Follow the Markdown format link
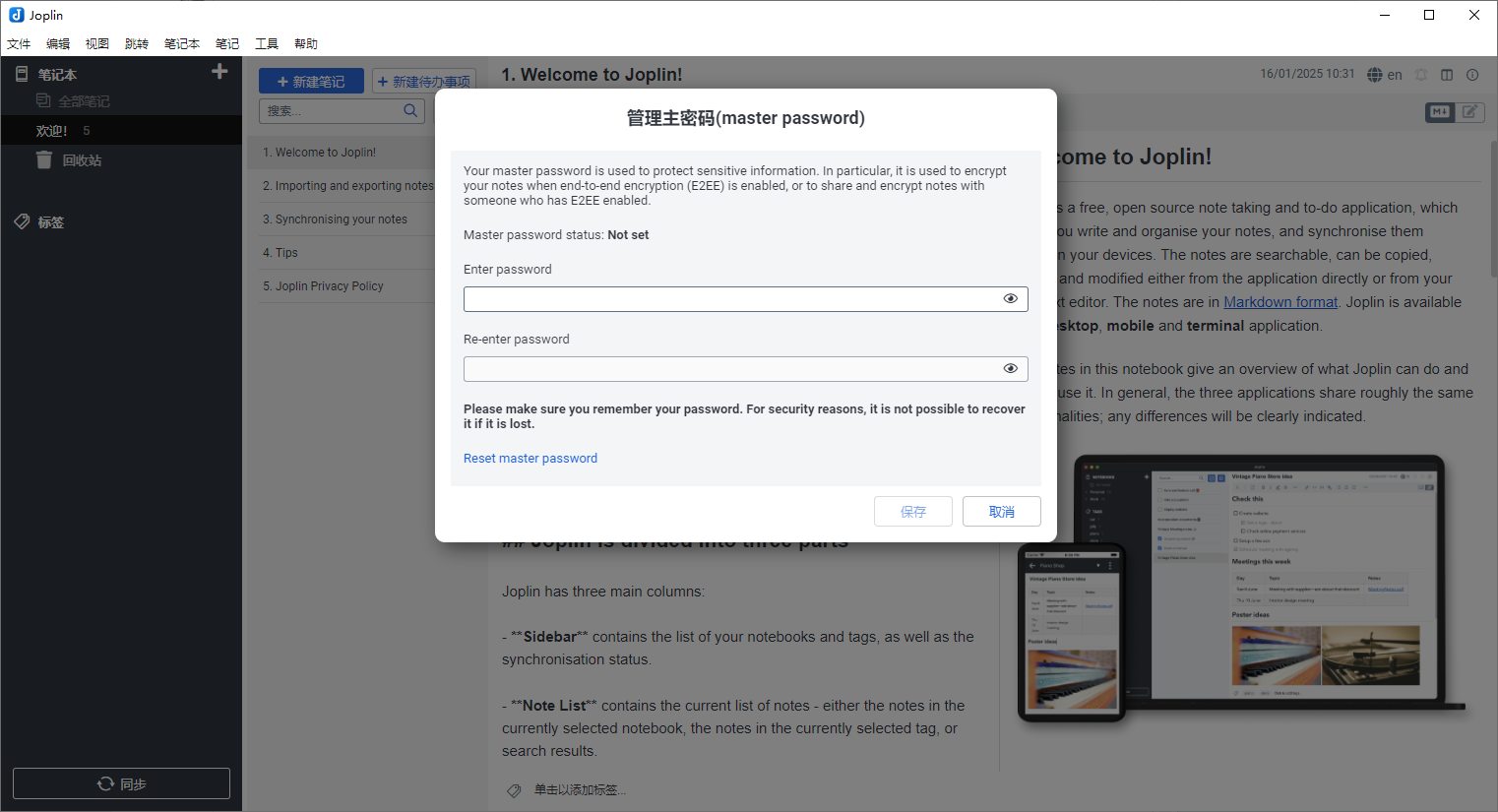 pyautogui.click(x=1280, y=302)
